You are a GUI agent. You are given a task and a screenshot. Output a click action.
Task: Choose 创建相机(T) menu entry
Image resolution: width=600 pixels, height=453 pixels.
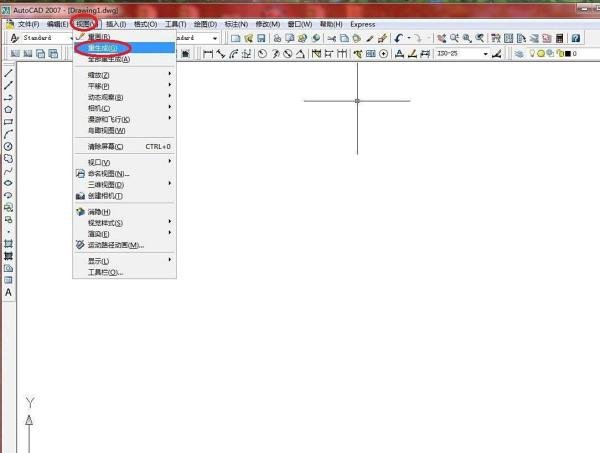[124, 196]
